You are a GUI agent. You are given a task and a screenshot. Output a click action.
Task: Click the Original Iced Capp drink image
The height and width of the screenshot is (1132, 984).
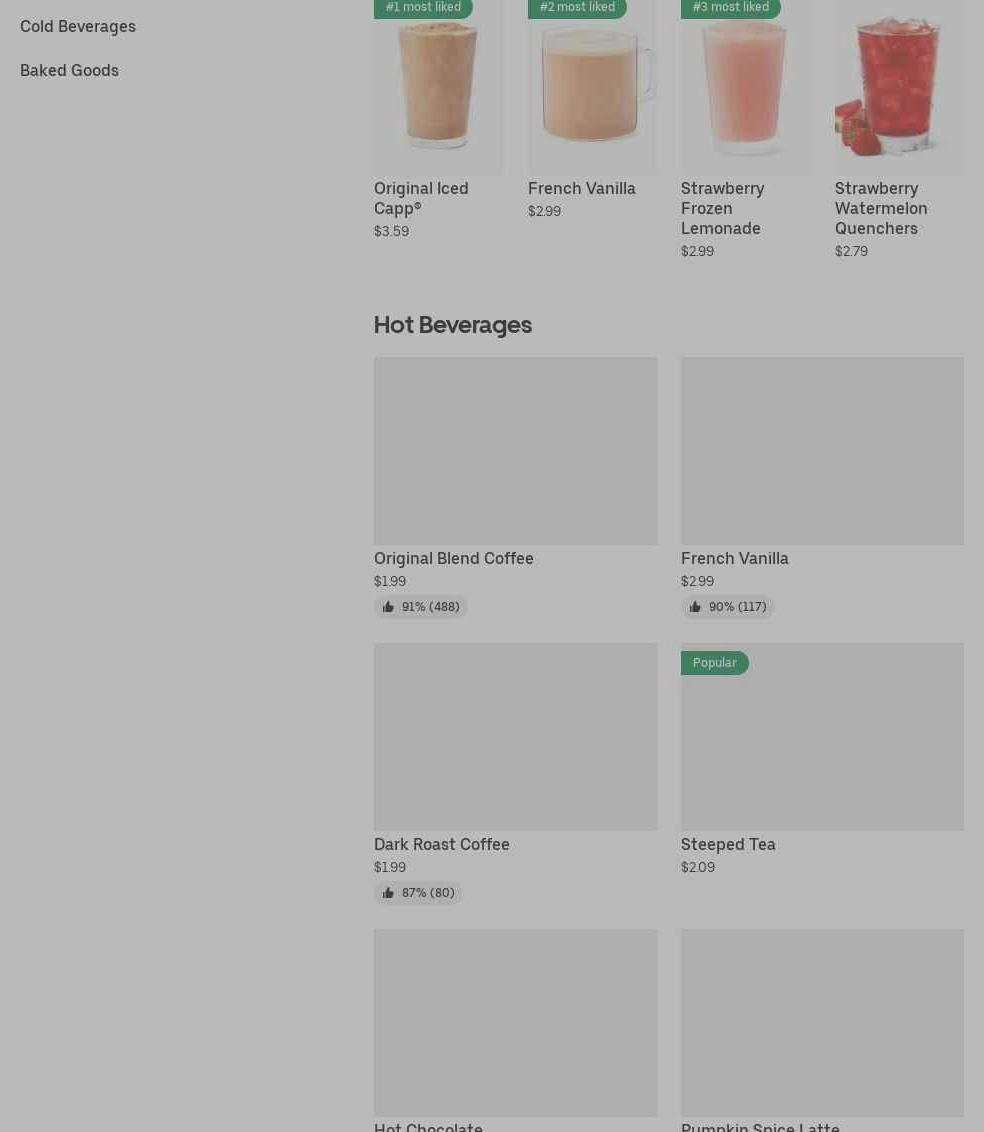437,87
